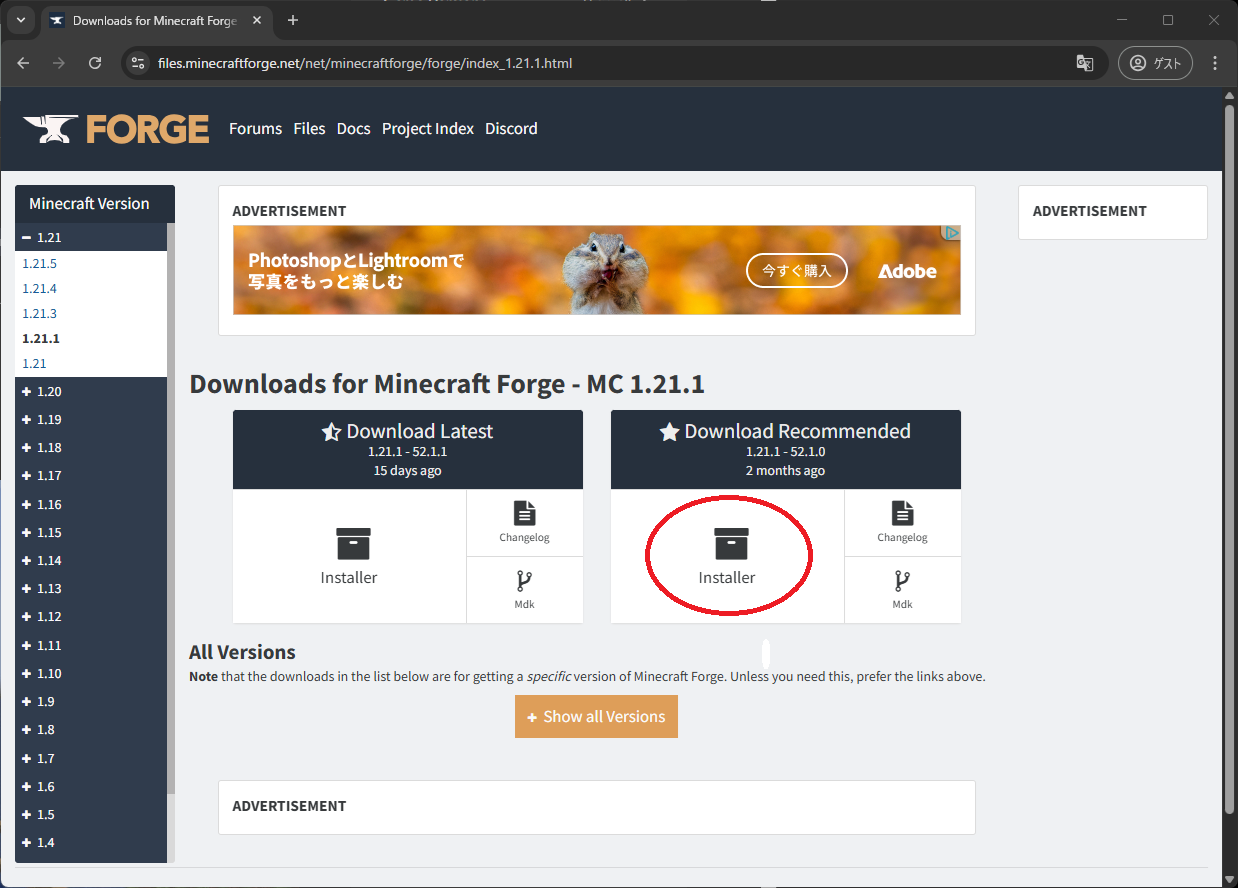Select version 1.21 sub-item in sidebar
The image size is (1238, 888).
point(34,364)
